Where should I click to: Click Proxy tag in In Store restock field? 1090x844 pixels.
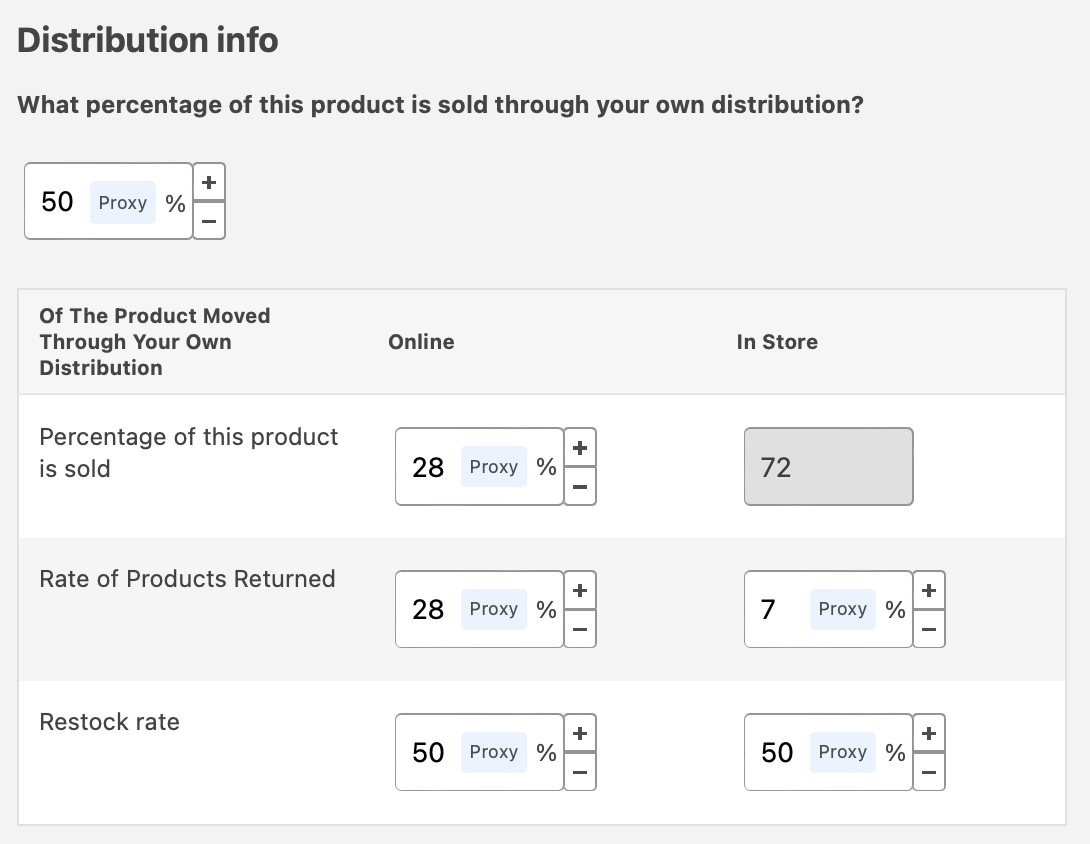(842, 752)
